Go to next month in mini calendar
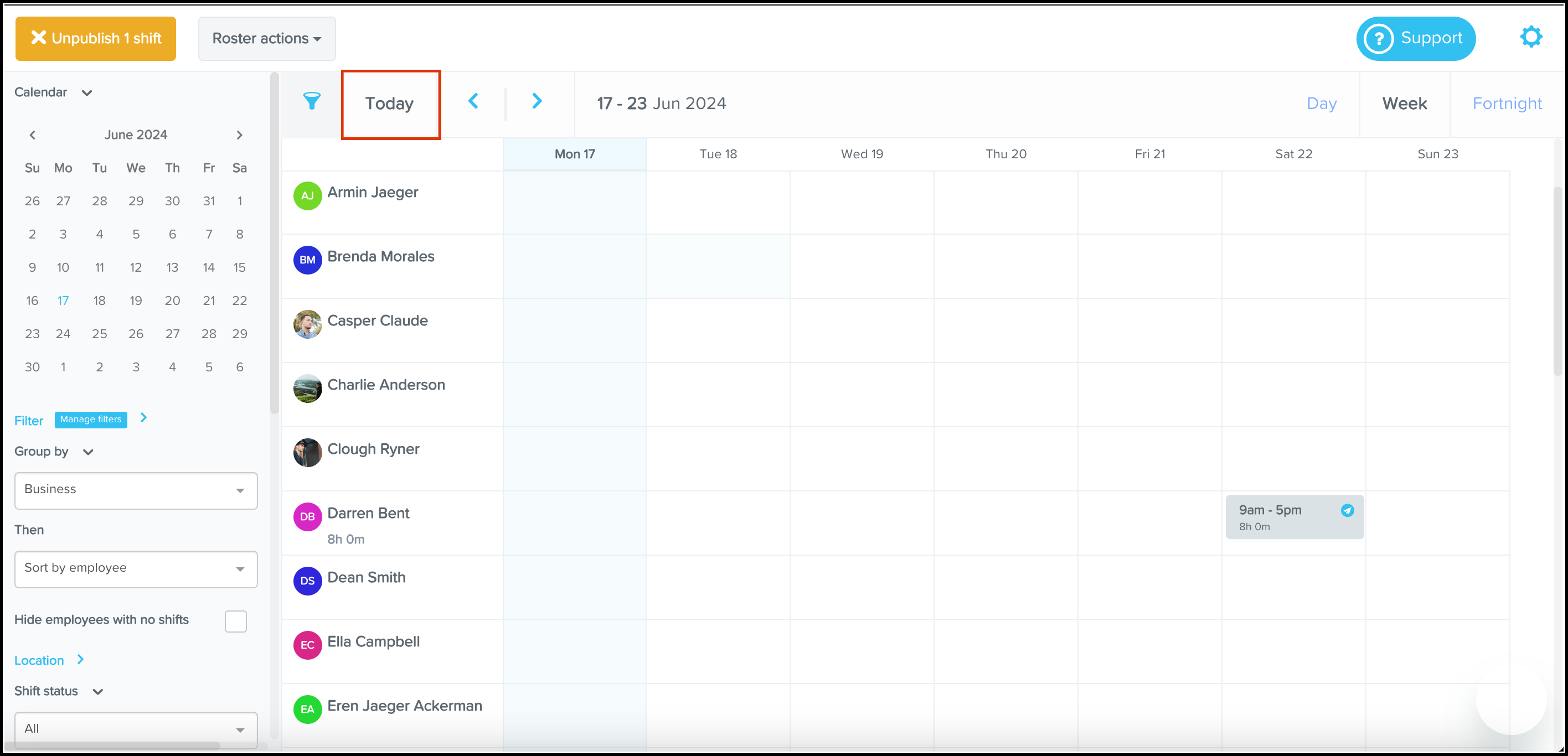 pyautogui.click(x=239, y=135)
